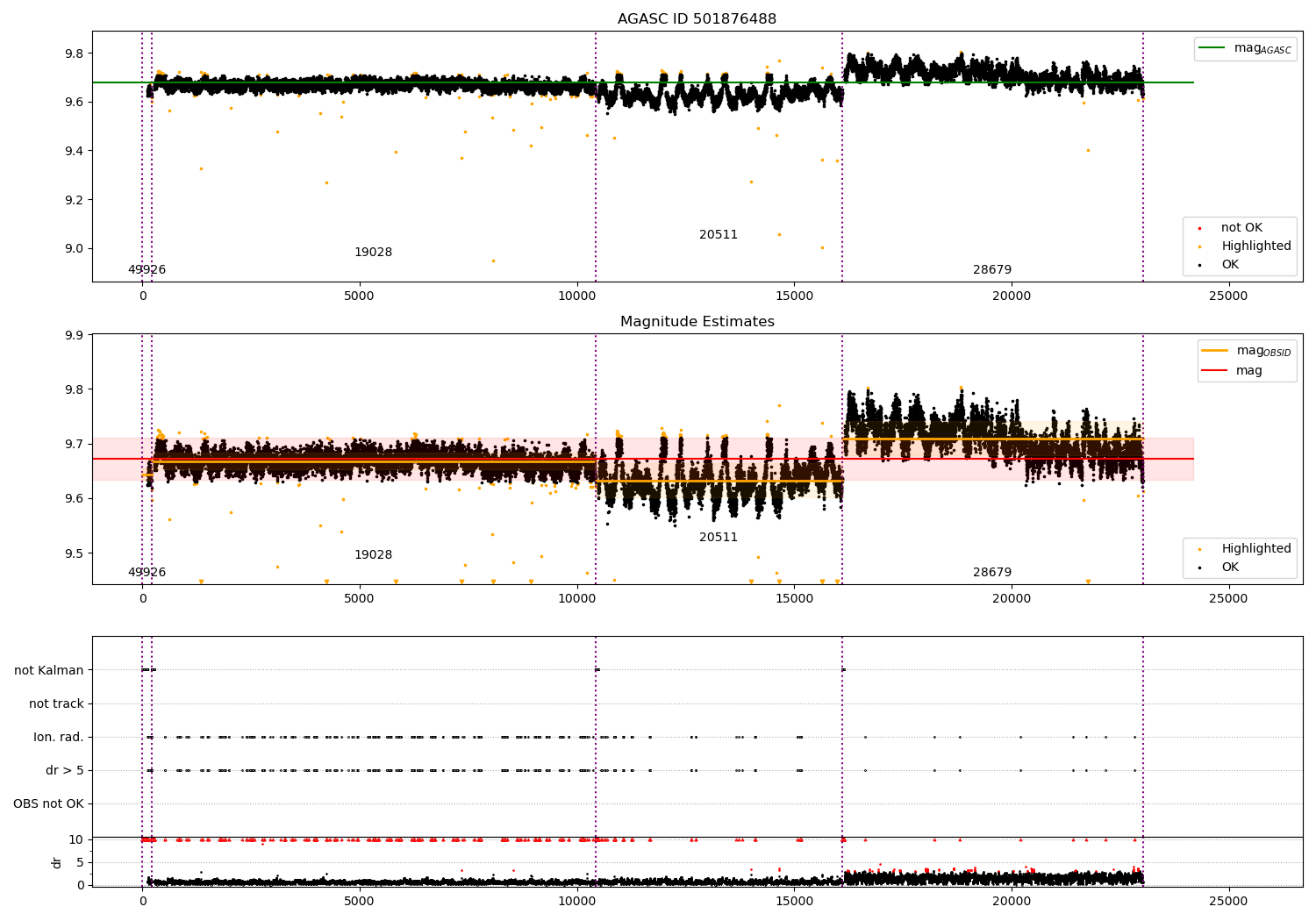Click the 25000 x-tick label of bottom plot

[1228, 901]
